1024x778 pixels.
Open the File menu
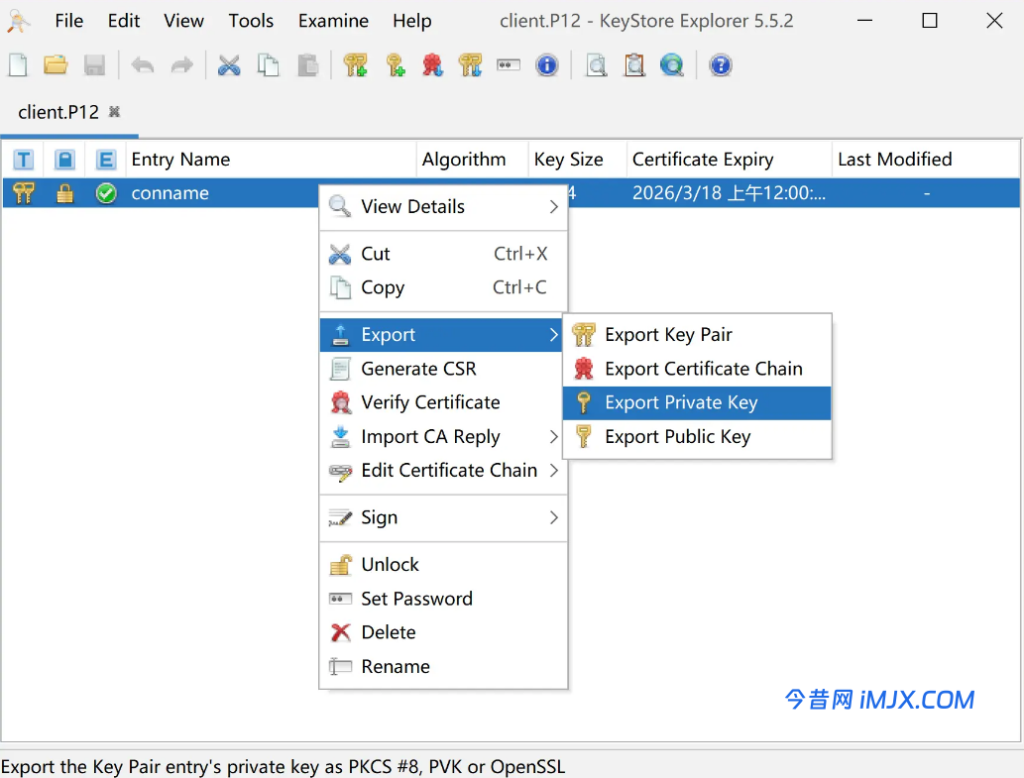coord(69,21)
